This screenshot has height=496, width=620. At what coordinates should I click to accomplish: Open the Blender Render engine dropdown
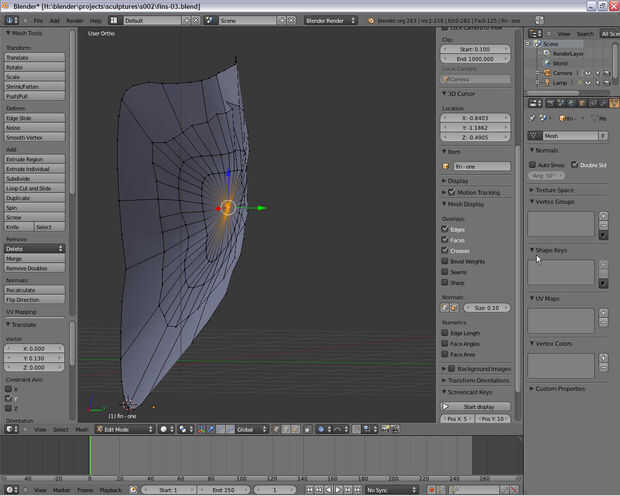pos(330,19)
